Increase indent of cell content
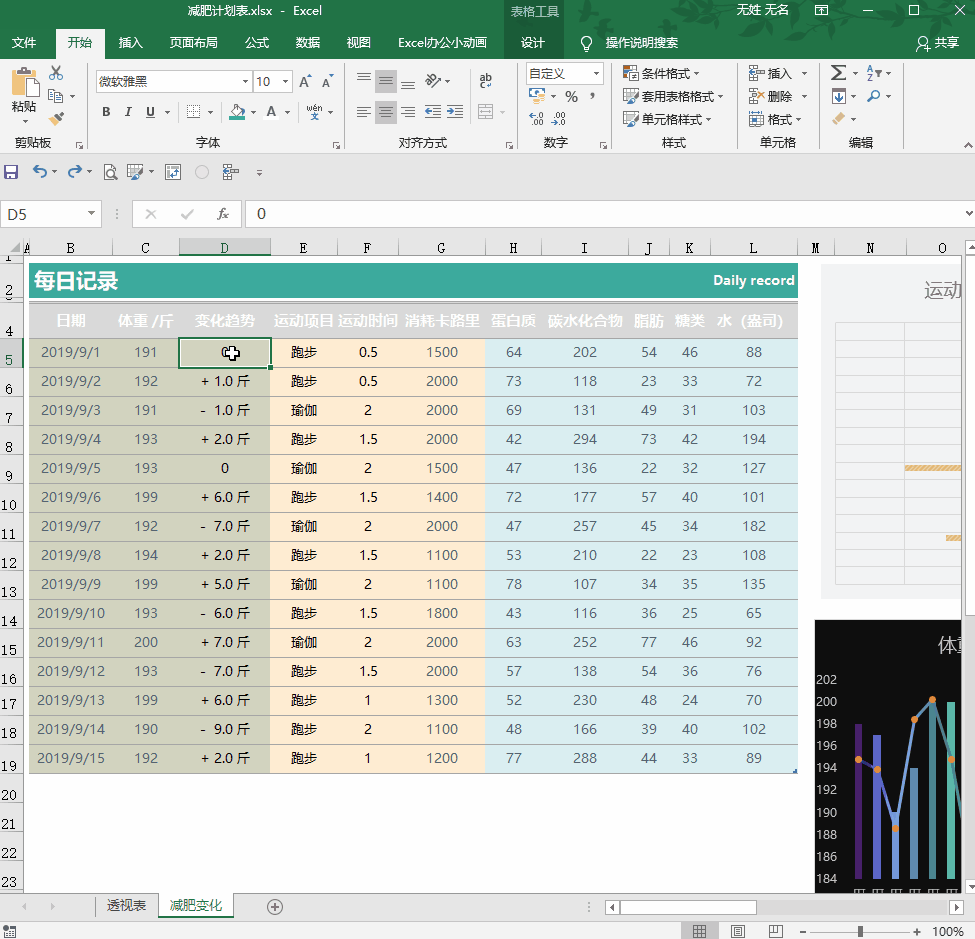975x939 pixels. 455,111
